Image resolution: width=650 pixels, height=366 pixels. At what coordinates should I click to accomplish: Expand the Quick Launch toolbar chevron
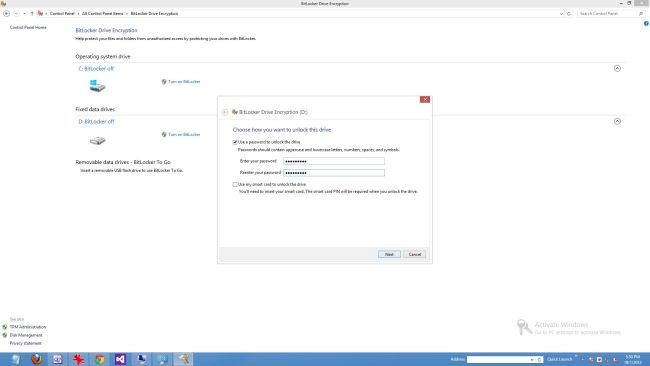tap(576, 357)
